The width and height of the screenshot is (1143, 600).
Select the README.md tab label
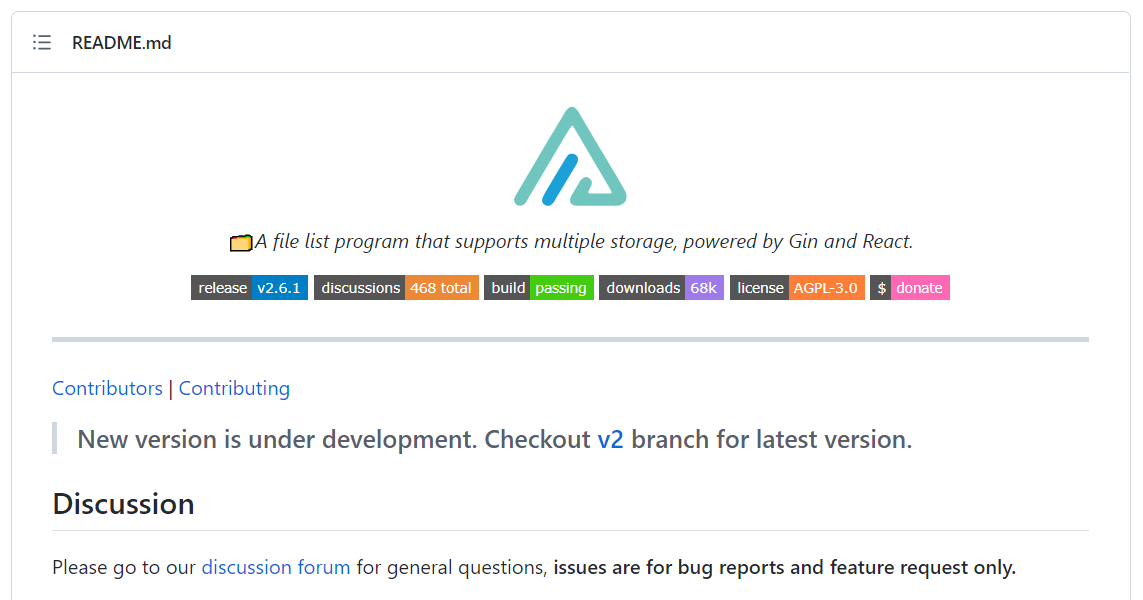pos(122,42)
